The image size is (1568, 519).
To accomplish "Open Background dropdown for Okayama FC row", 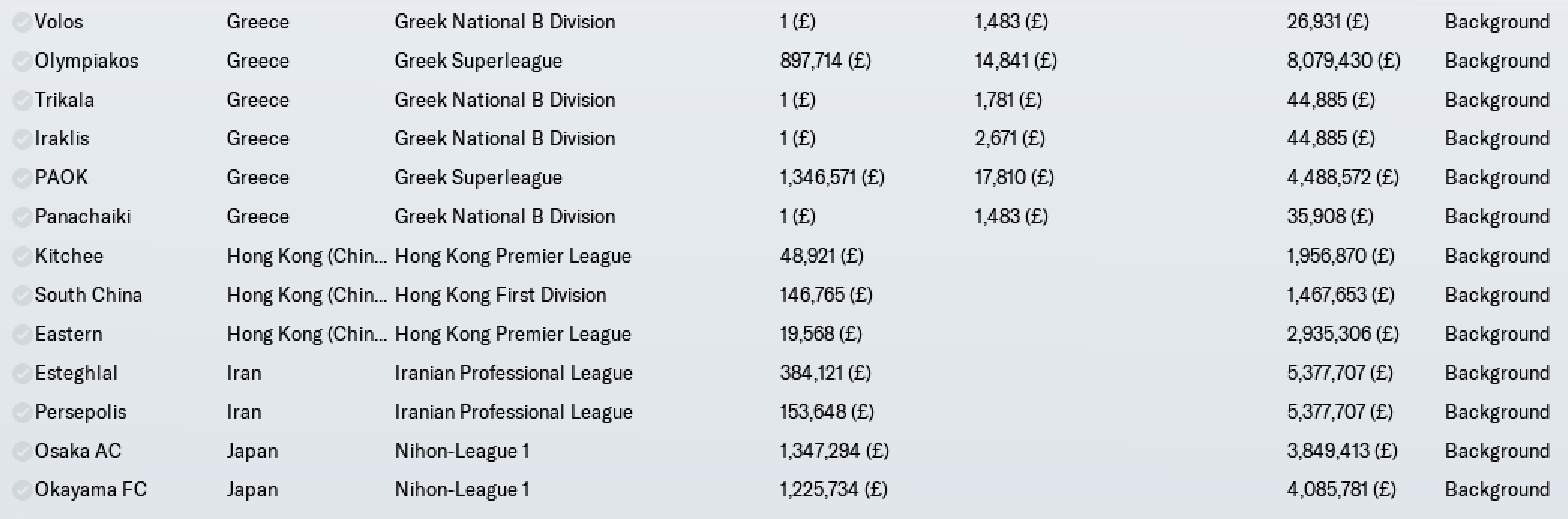I will tap(1497, 490).
